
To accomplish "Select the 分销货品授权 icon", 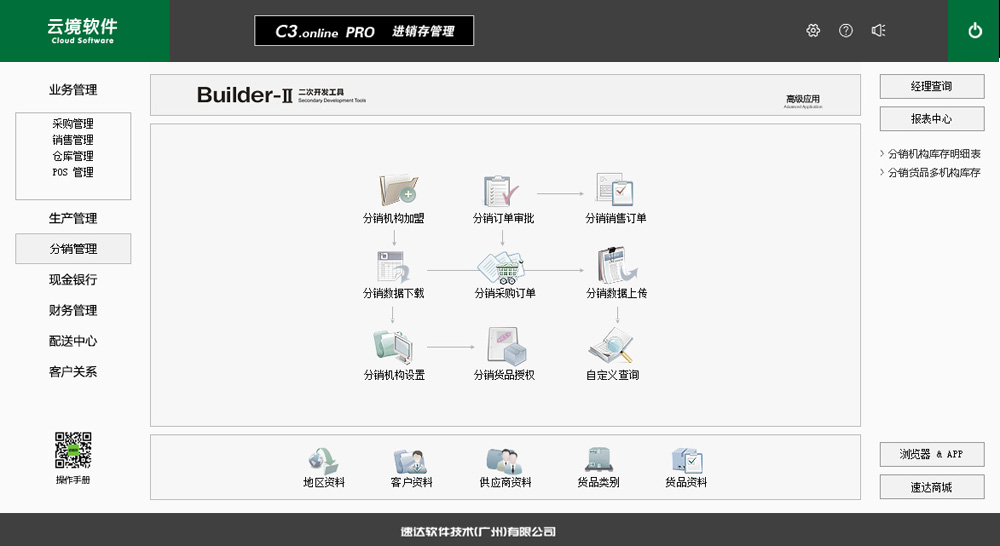I will pyautogui.click(x=505, y=346).
